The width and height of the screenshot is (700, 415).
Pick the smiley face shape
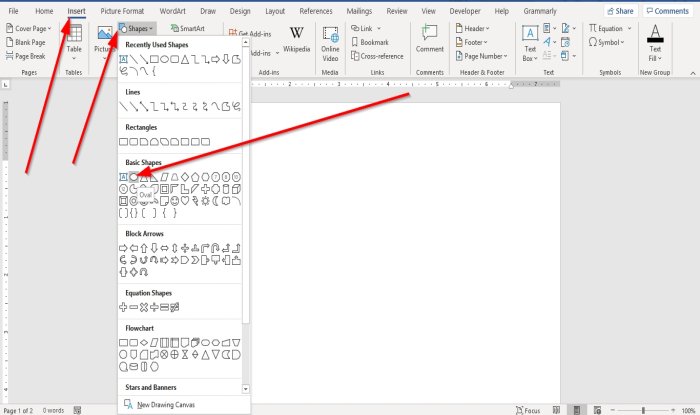point(175,201)
